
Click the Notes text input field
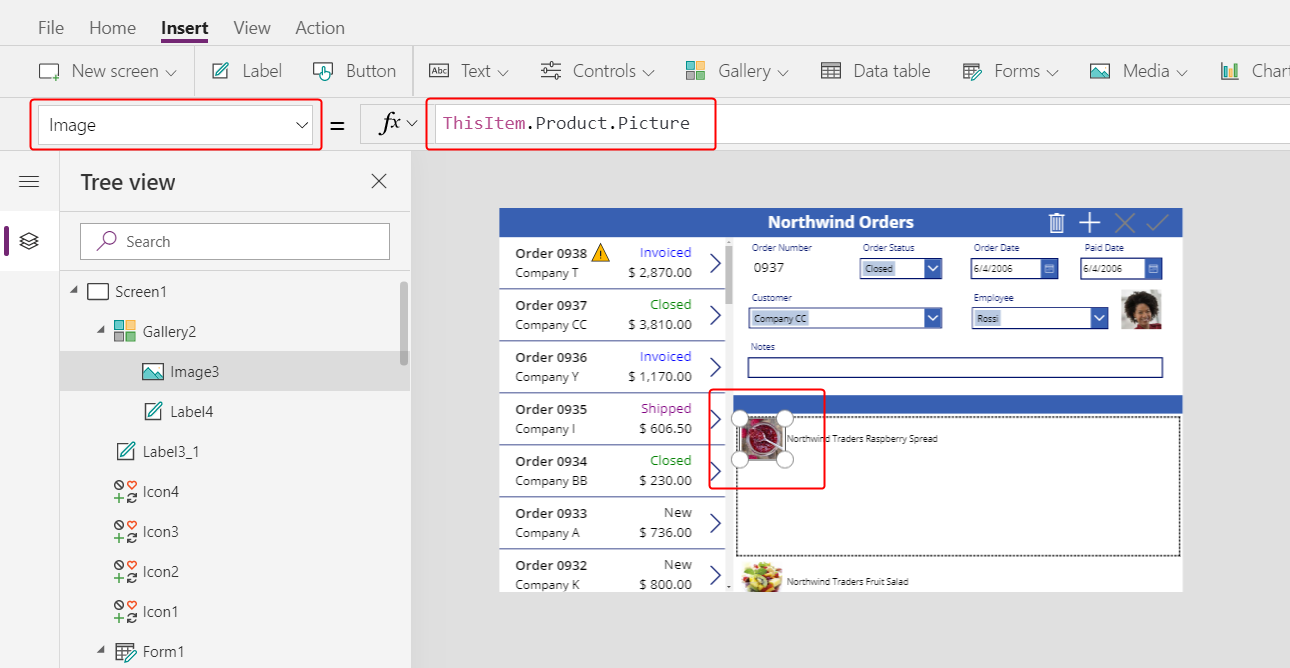pos(955,367)
